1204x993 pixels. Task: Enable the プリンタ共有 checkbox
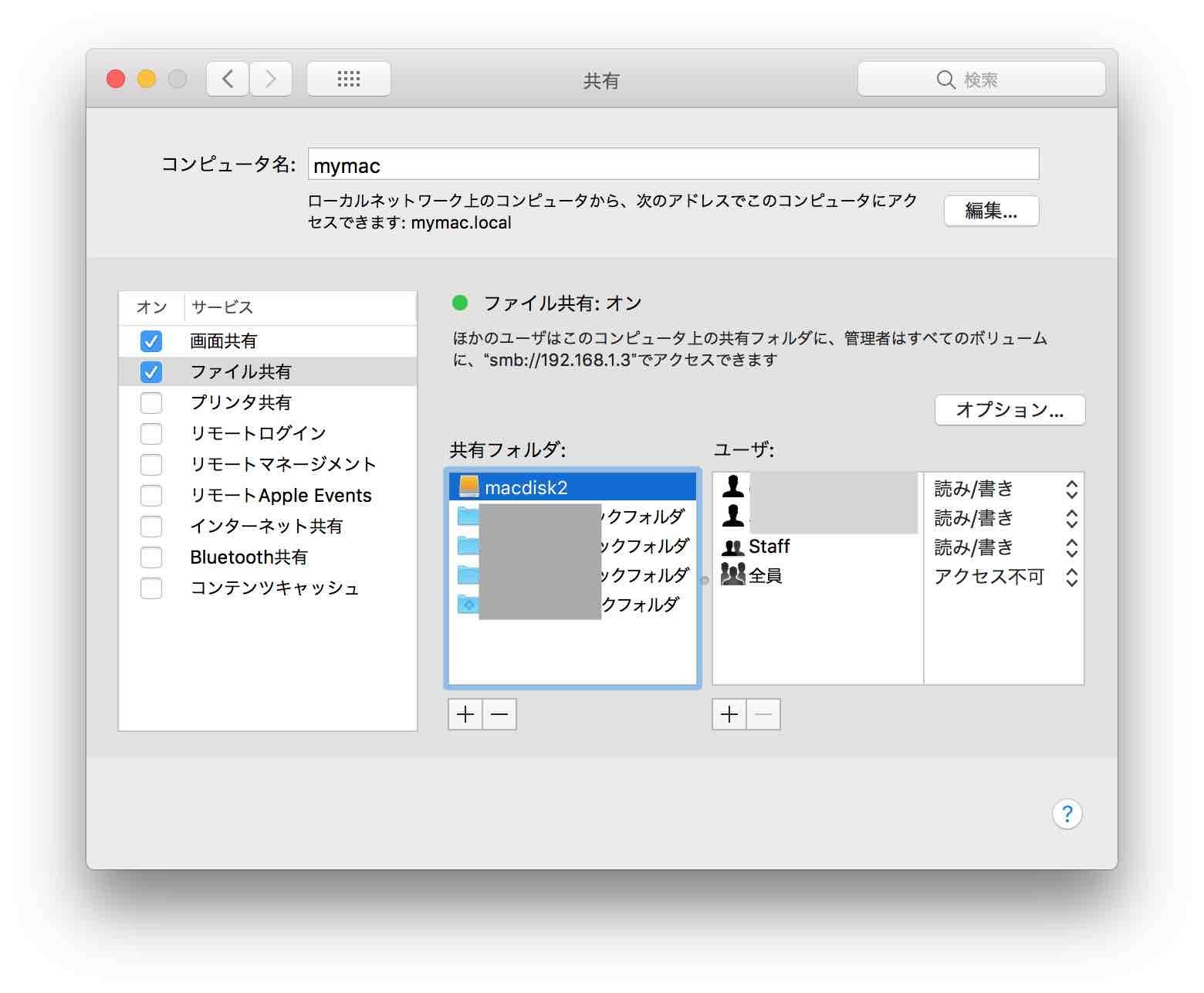(x=151, y=402)
